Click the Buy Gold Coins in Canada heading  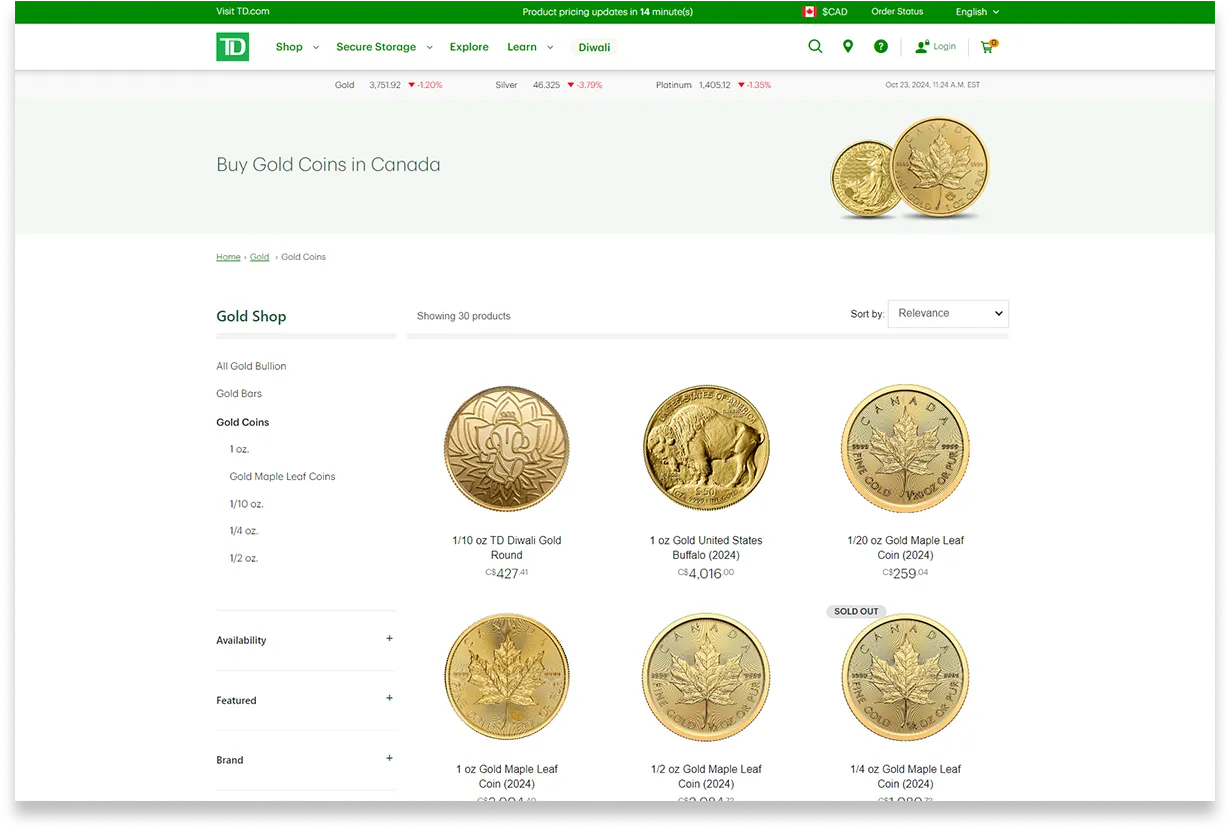pyautogui.click(x=328, y=165)
